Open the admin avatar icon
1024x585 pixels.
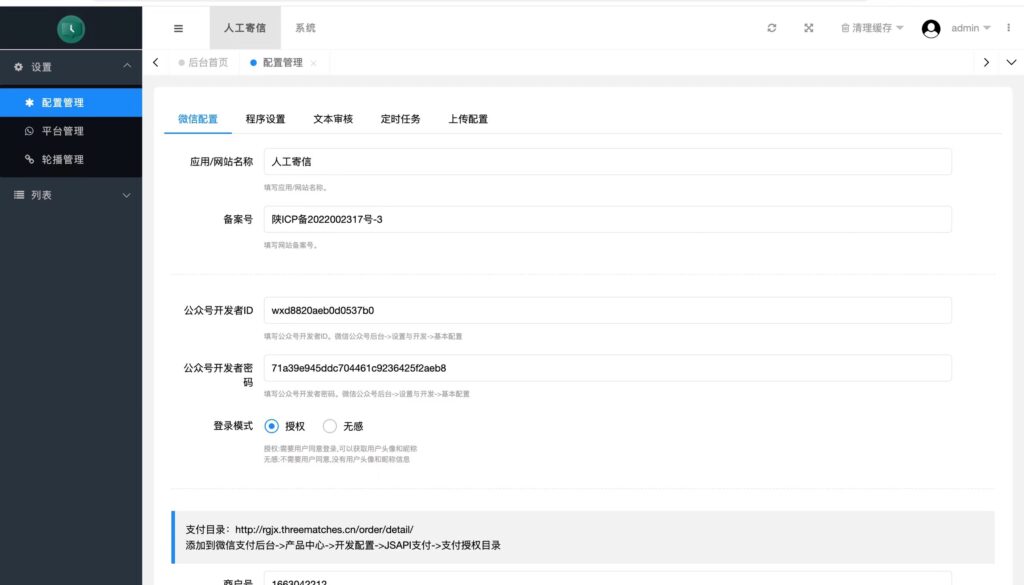pos(930,28)
